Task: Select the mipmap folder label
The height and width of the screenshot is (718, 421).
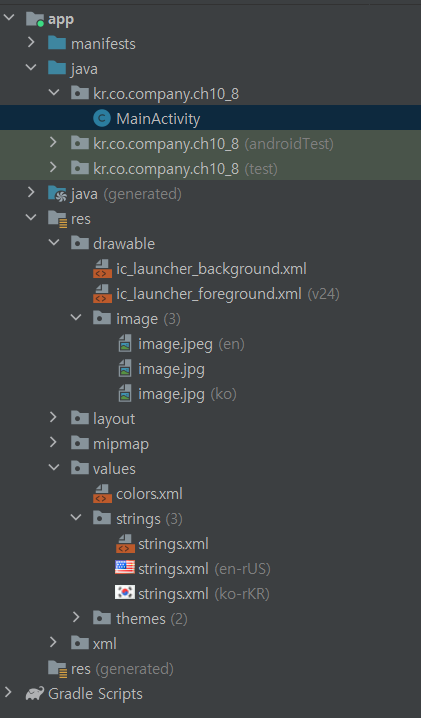Action: 120,444
